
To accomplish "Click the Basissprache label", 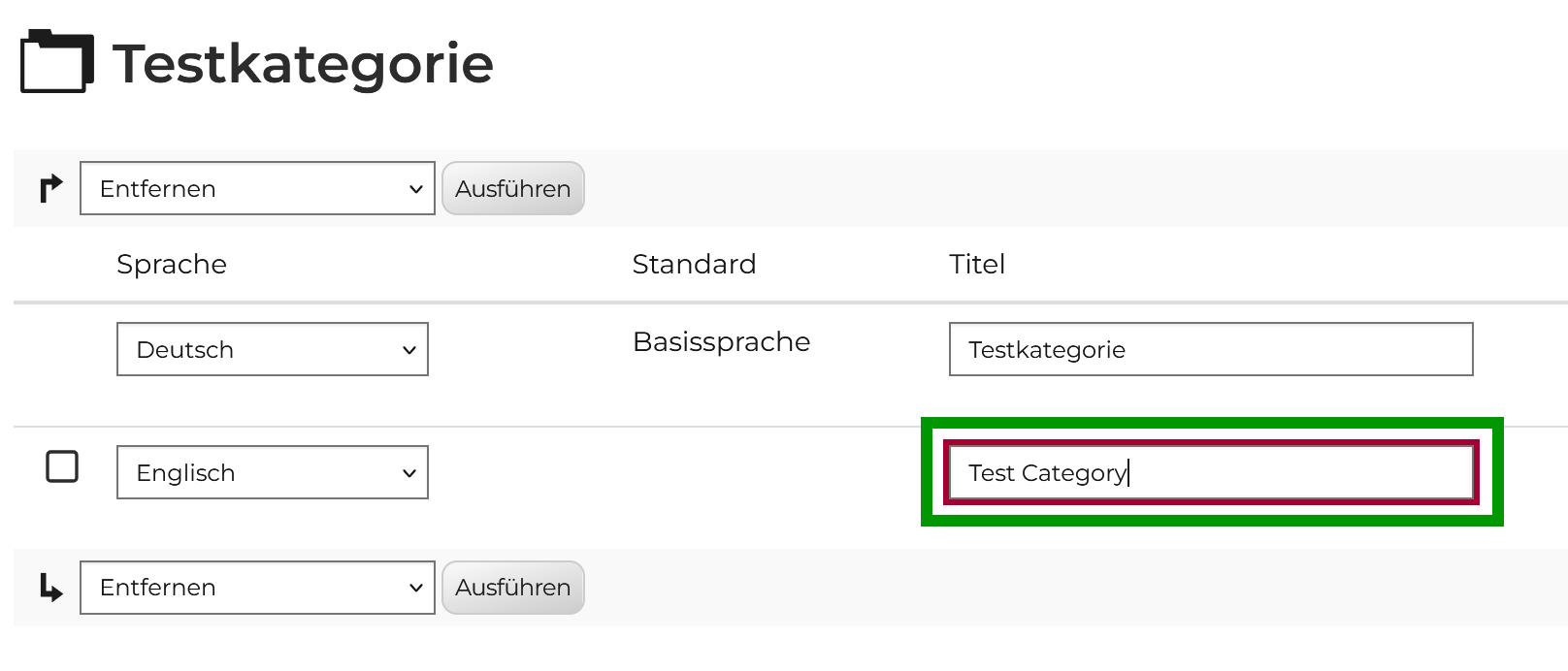I will coord(721,341).
